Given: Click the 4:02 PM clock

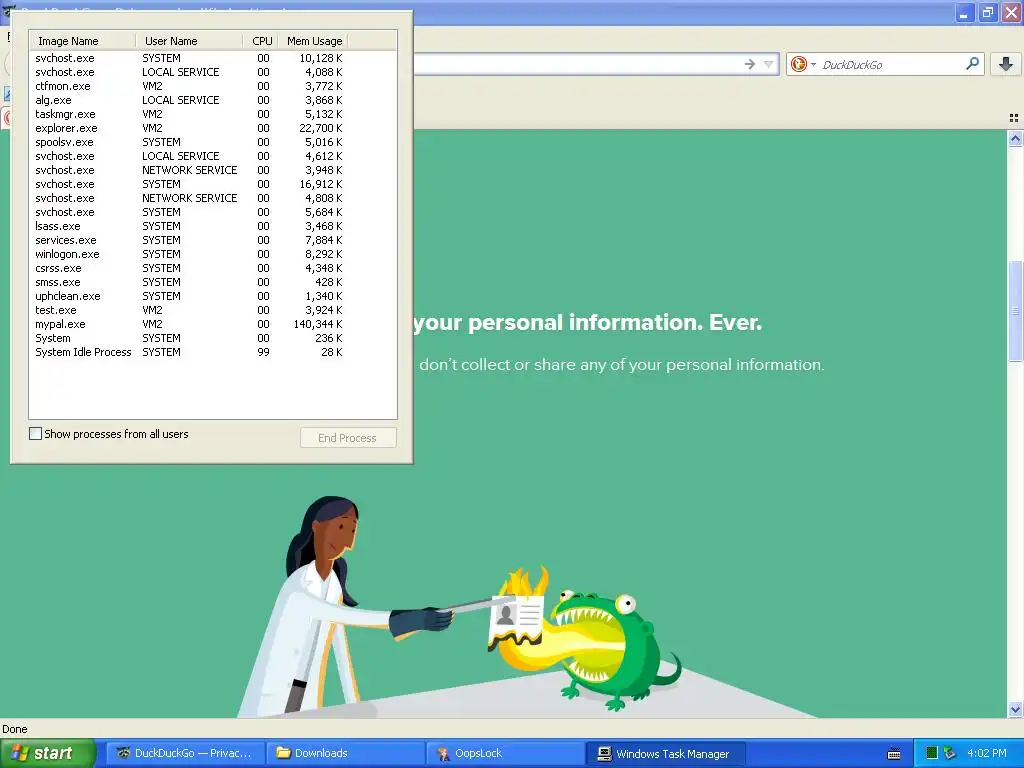Looking at the screenshot, I should [x=987, y=753].
